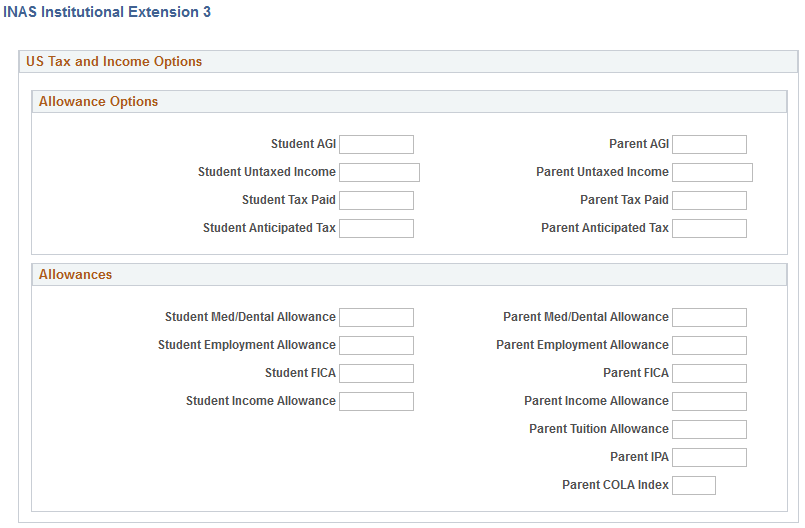Image resolution: width=805 pixels, height=528 pixels.
Task: Activate the Student Tax Paid field
Action: (x=376, y=201)
